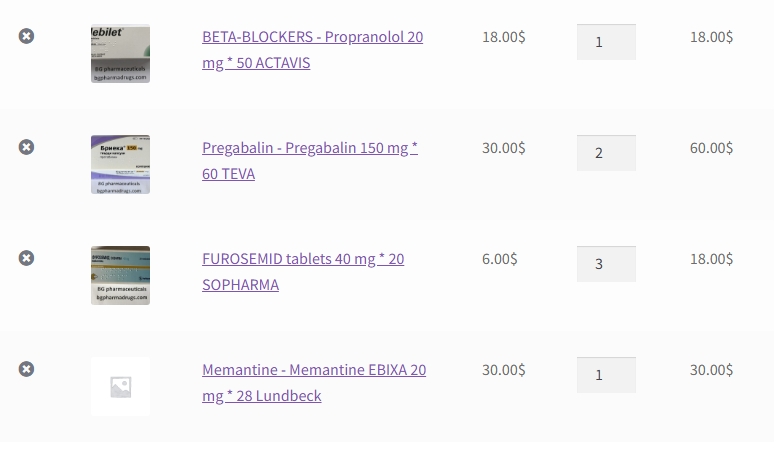Screen dimensions: 777x450
Task: View FUROSEMID product image thumbnail
Action: click(x=120, y=275)
